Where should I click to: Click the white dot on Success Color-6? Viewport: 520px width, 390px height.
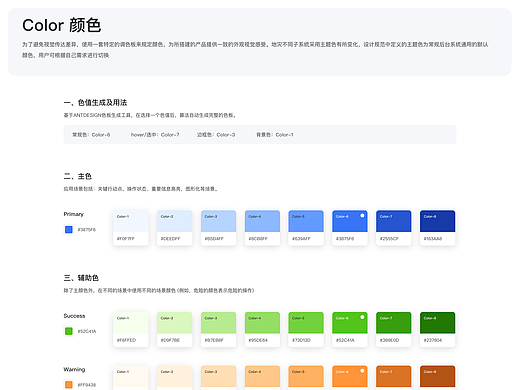point(362,317)
